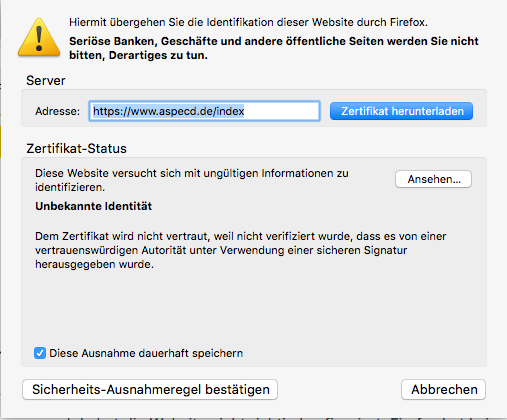Viewport: 507px width, 420px height.
Task: Click the bold Seriöse Banken warning text
Action: 274,48
